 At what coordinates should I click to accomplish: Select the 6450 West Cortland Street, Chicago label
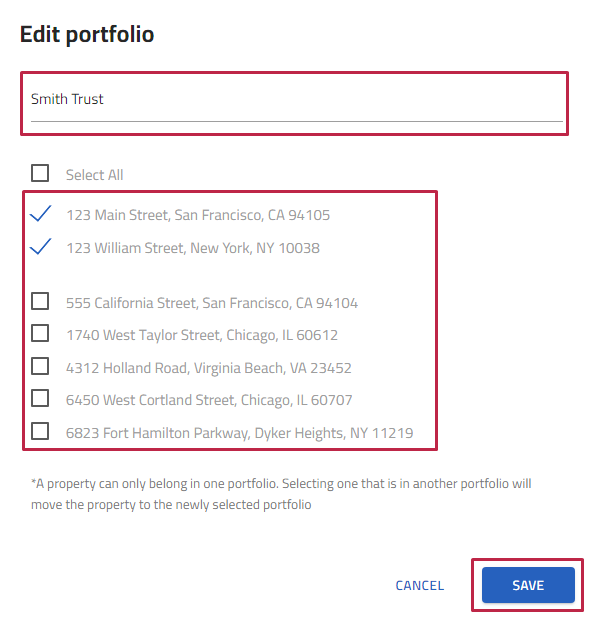pos(209,400)
